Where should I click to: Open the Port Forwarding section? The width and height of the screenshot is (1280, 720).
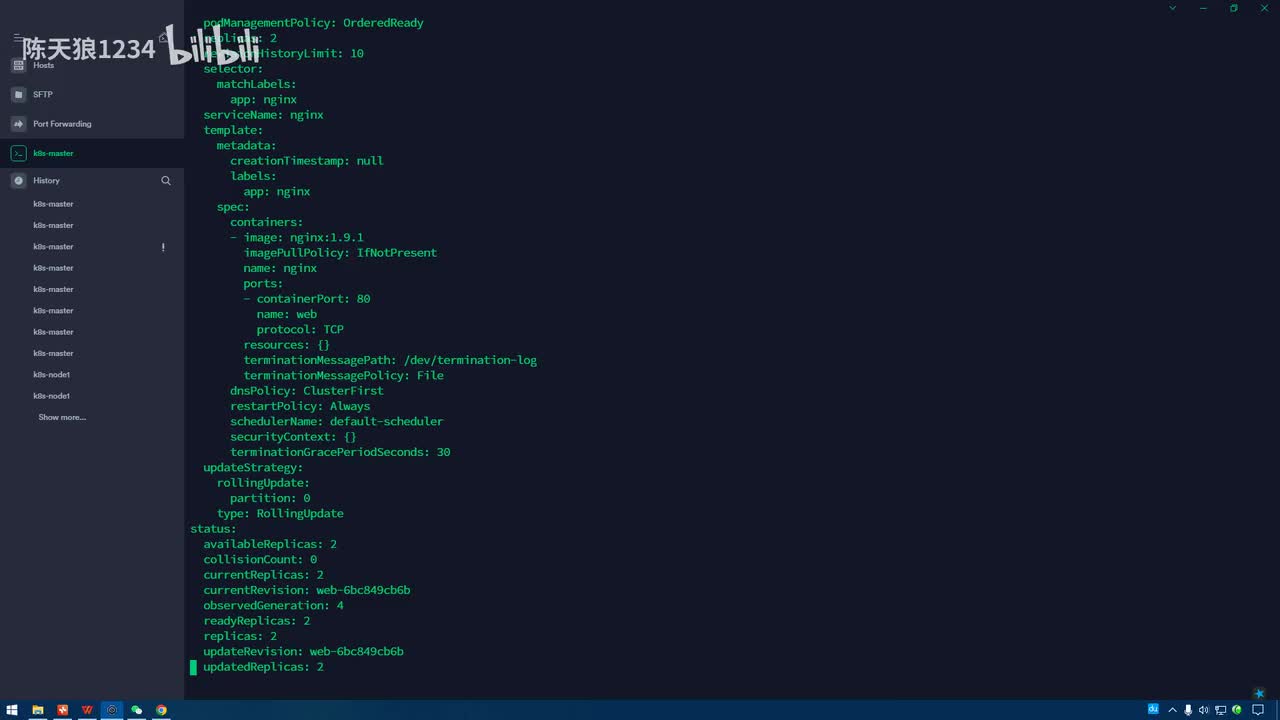click(x=92, y=124)
